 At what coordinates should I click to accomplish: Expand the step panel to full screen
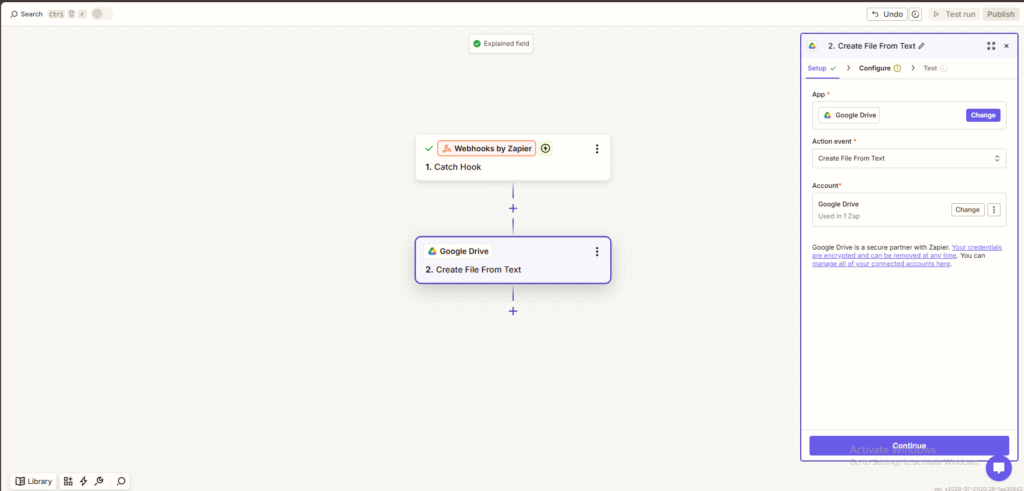(x=991, y=46)
